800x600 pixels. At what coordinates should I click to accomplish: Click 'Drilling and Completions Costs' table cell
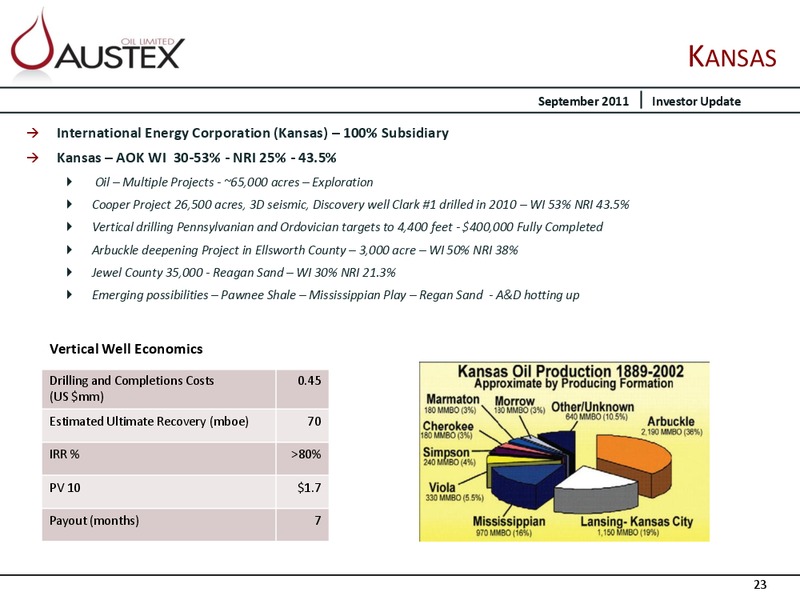(159, 389)
